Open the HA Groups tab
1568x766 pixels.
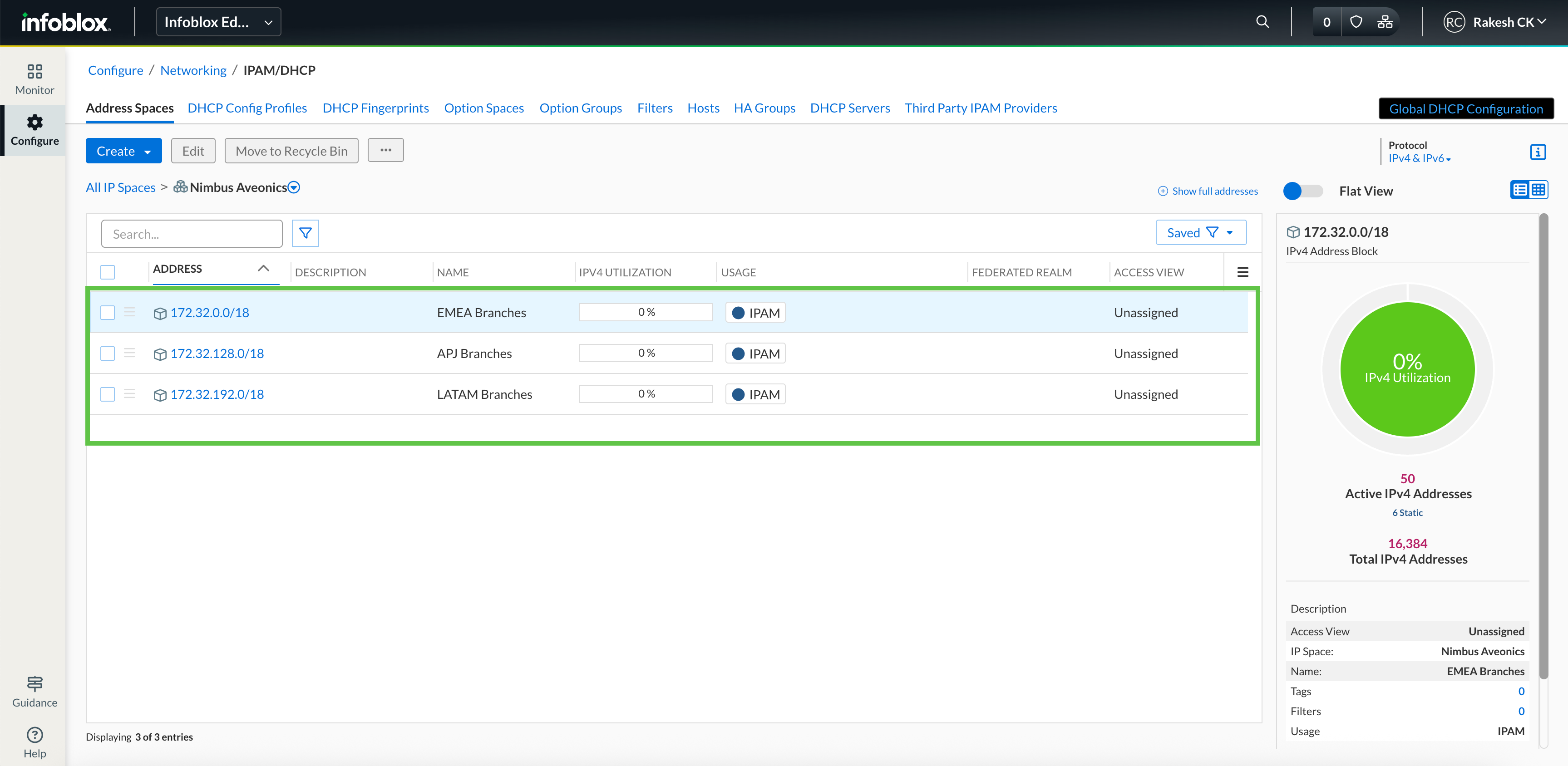(x=764, y=108)
